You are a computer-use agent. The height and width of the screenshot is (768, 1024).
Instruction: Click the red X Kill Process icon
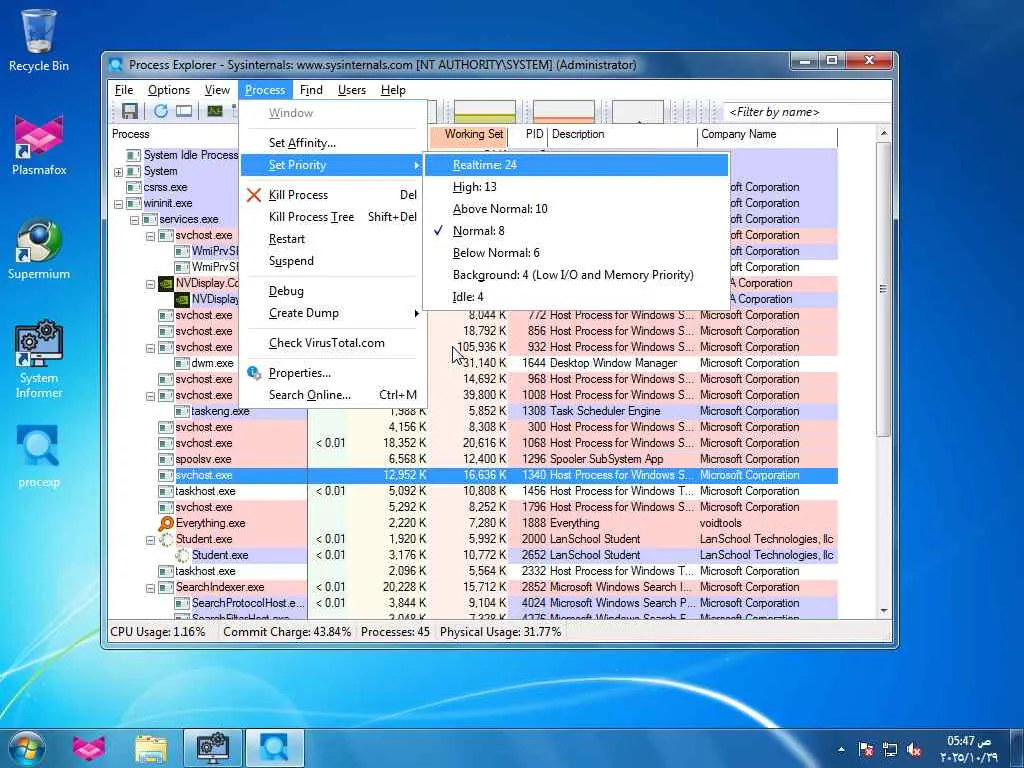254,195
